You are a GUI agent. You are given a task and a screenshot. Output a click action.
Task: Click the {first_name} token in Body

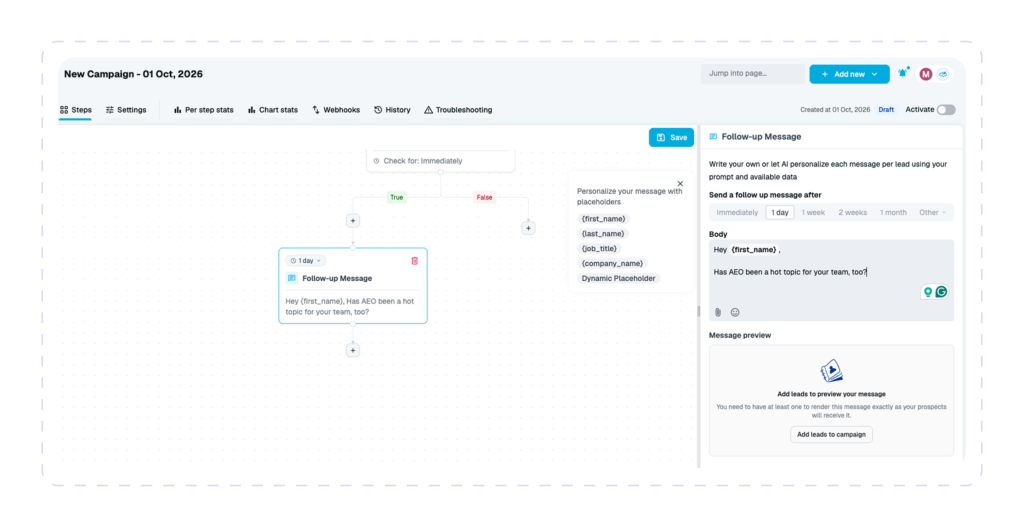point(754,249)
